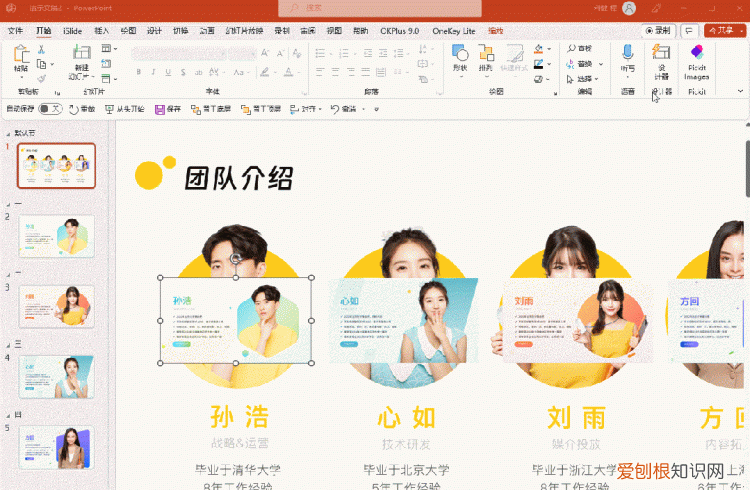Click the user account avatar
Image resolution: width=750 pixels, height=490 pixels.
[x=629, y=8]
